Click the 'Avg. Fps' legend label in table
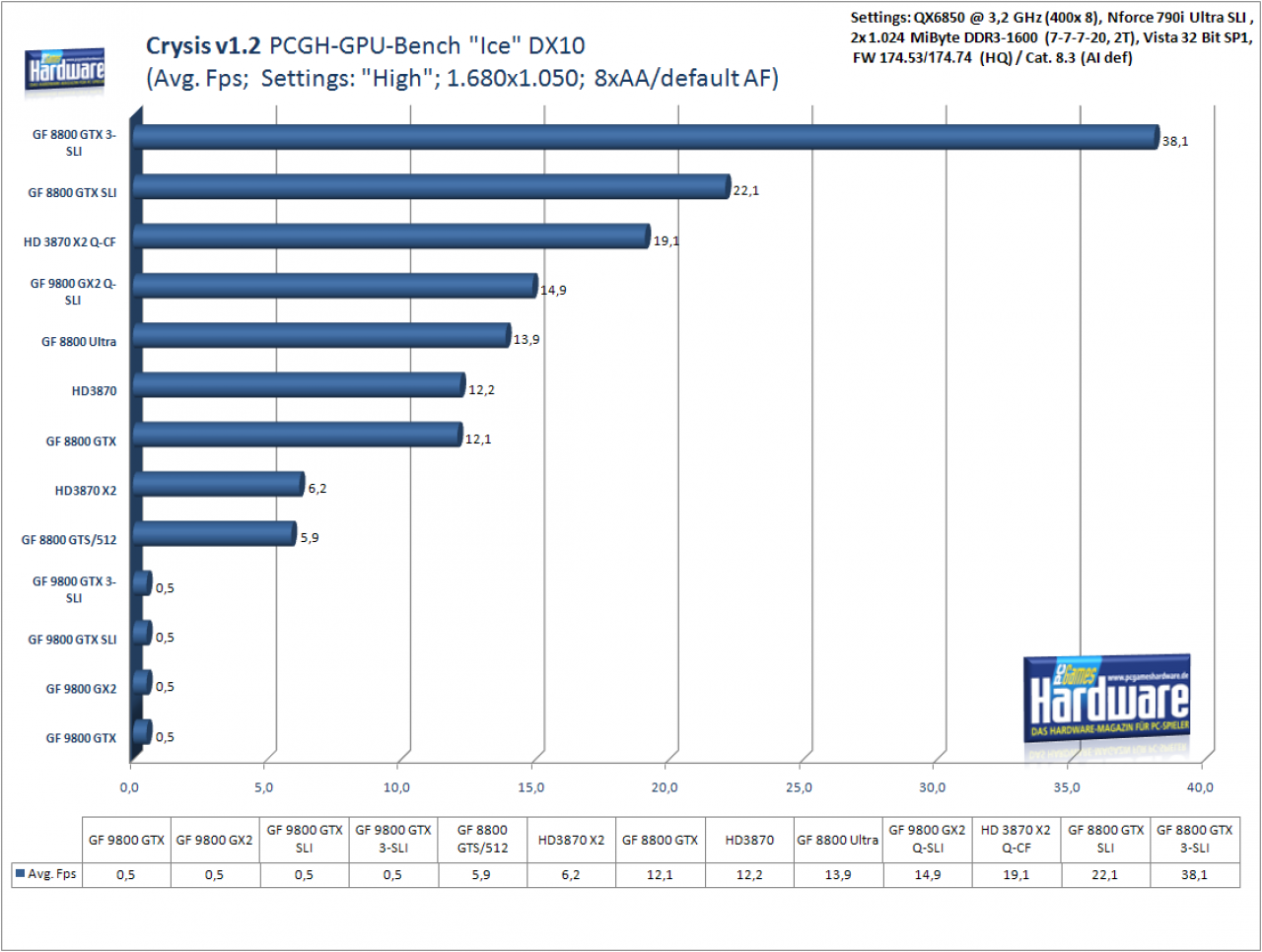Viewport: 1262px width, 952px height. coord(52,874)
